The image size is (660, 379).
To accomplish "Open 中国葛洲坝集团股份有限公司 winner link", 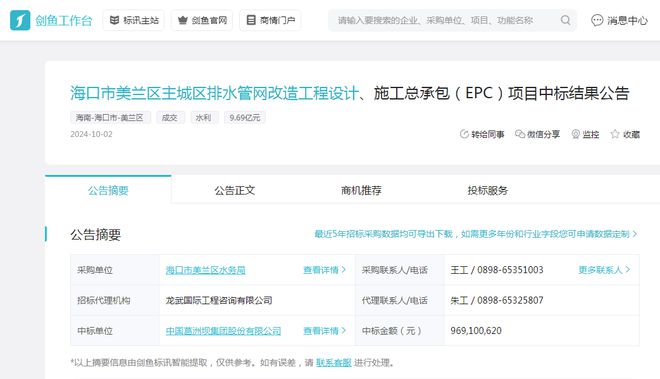I will tap(223, 331).
